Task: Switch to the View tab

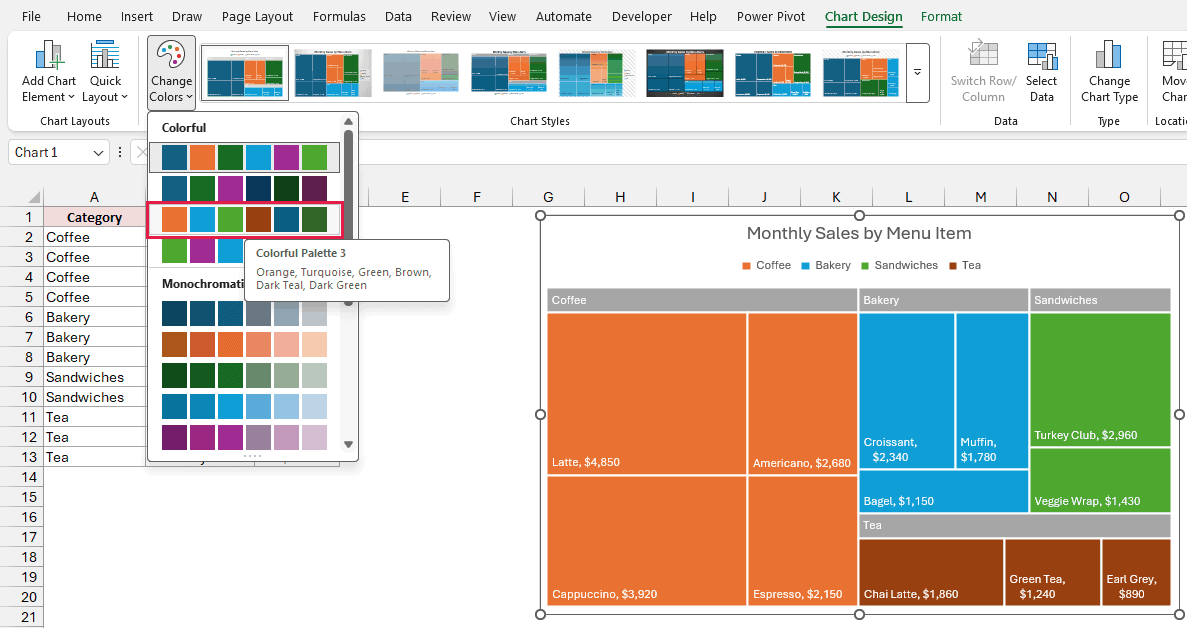Action: 502,16
